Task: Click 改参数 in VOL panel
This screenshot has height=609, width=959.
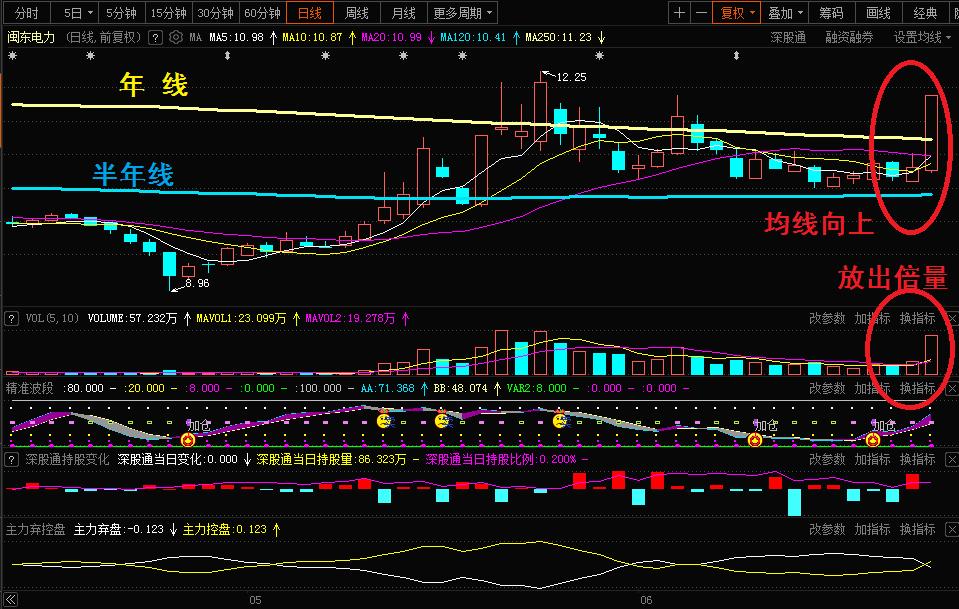Action: 827,319
